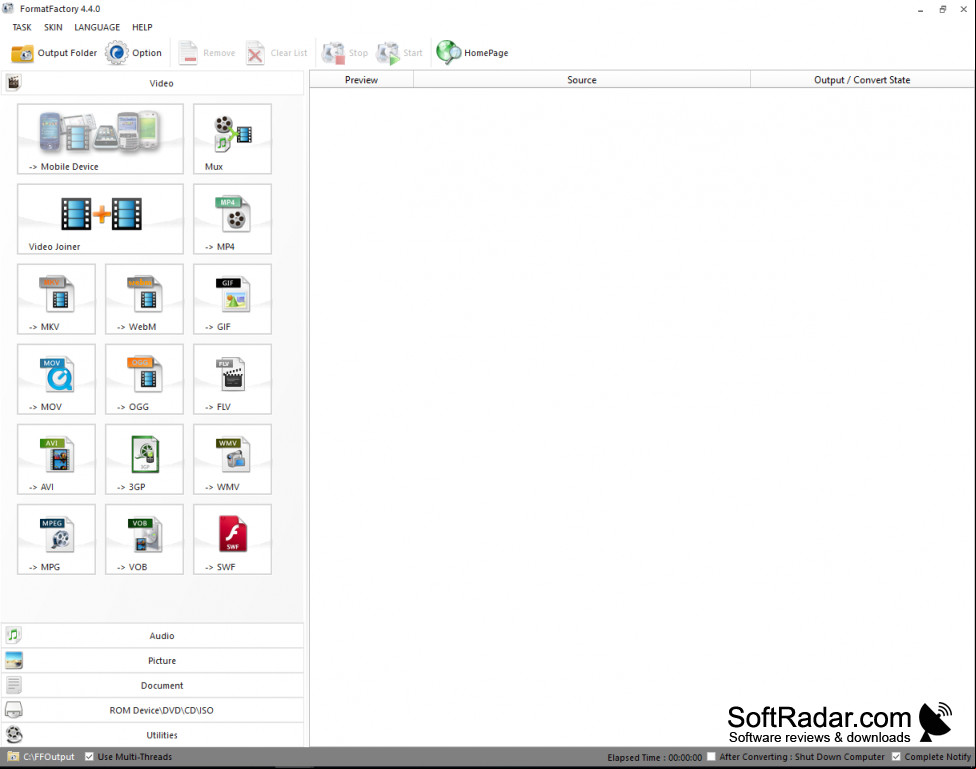Image resolution: width=976 pixels, height=769 pixels.
Task: Open the WMV conversion tile
Action: coord(232,460)
